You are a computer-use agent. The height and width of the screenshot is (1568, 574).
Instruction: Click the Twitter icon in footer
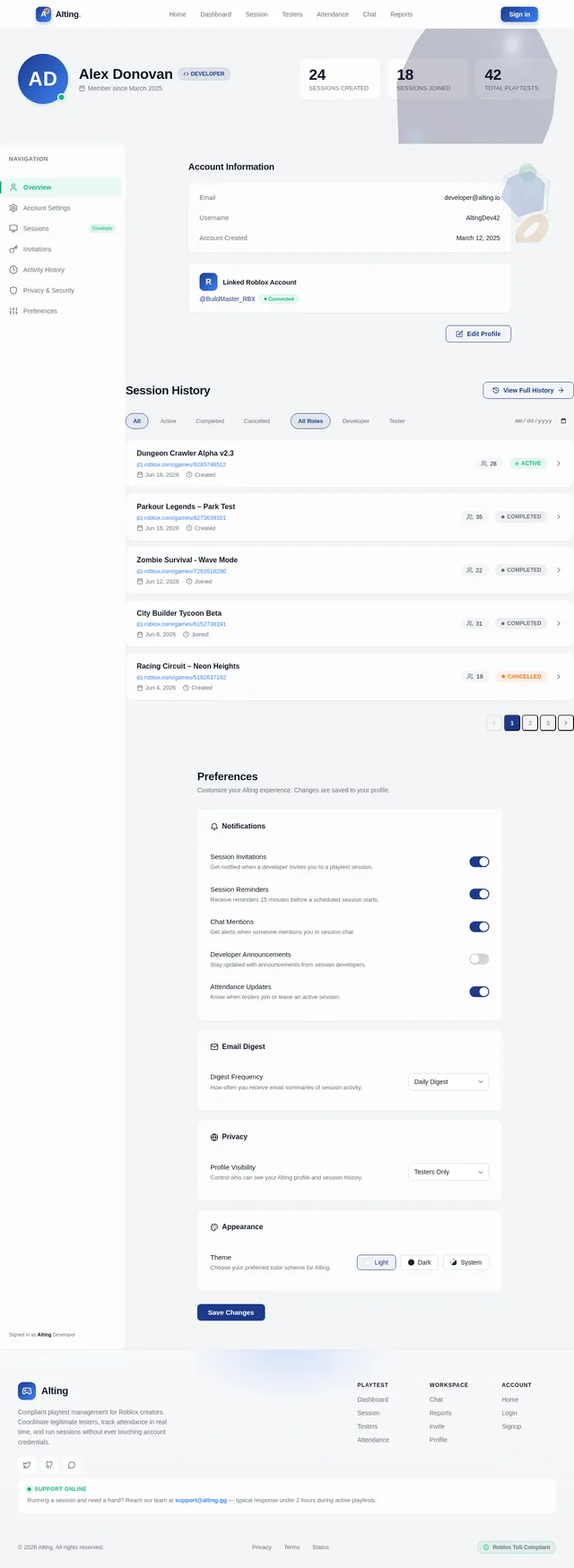click(x=27, y=1465)
